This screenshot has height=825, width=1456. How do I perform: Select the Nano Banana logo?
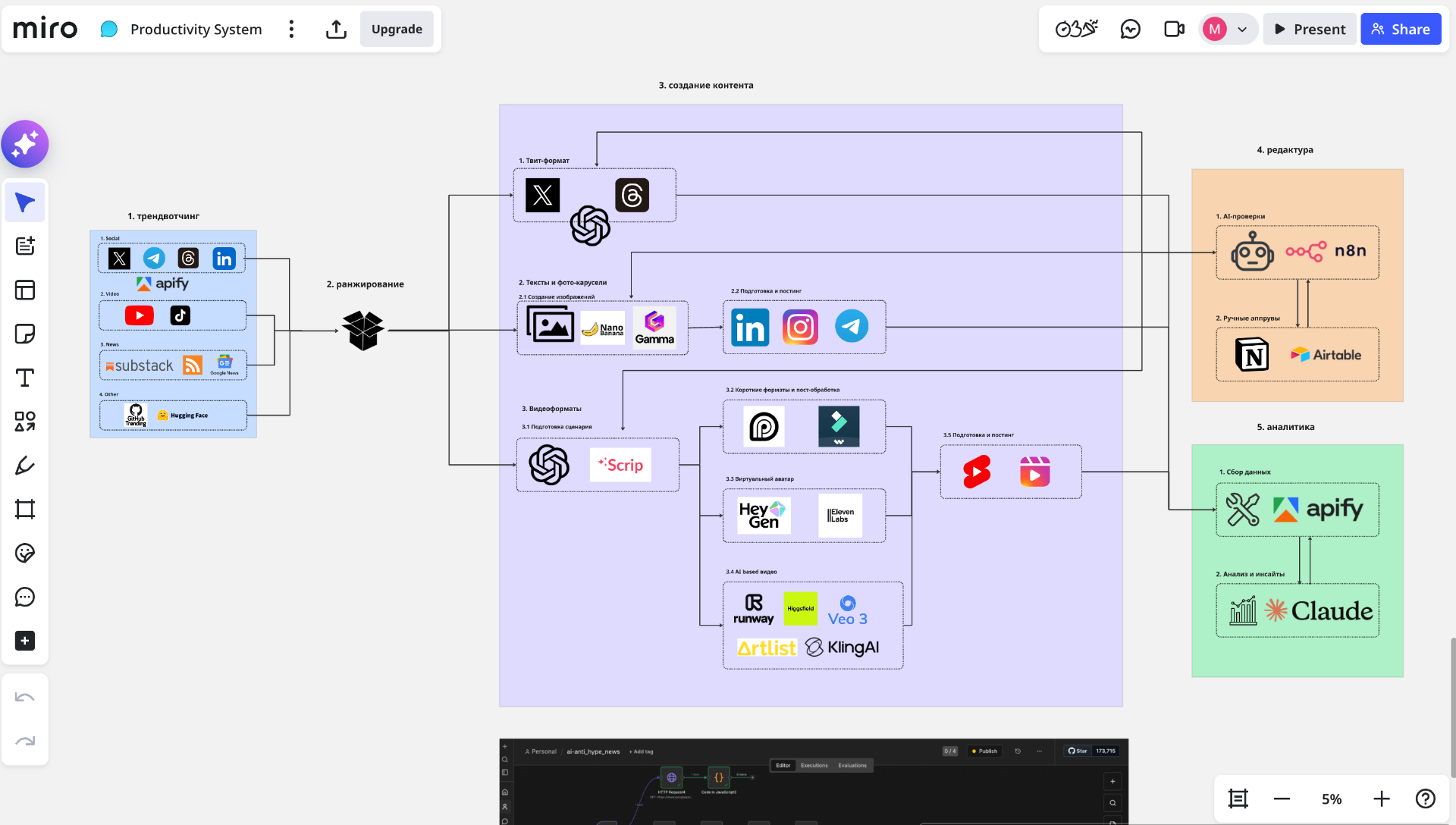click(x=603, y=328)
